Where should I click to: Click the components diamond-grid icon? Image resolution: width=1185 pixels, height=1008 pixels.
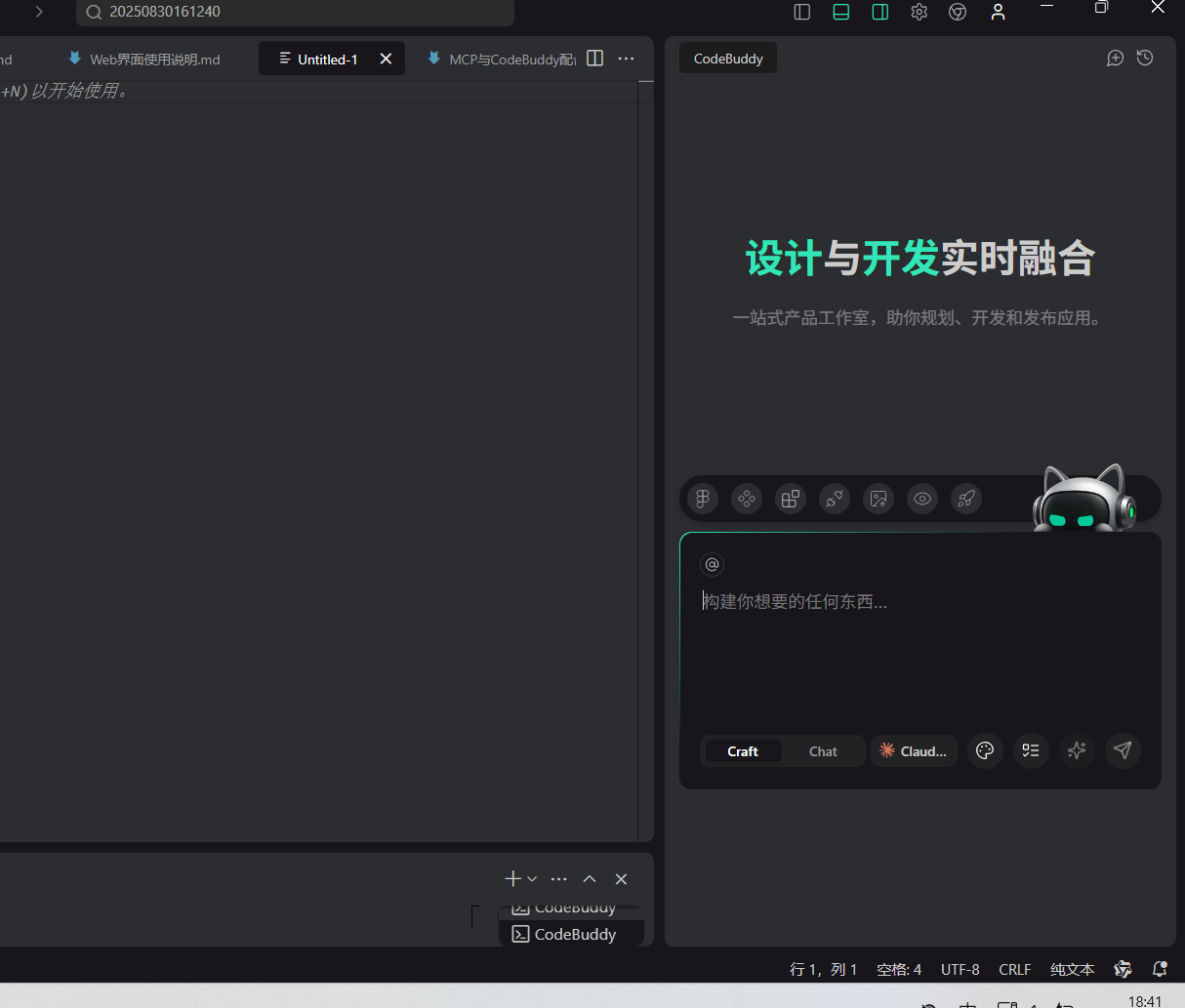click(x=747, y=499)
